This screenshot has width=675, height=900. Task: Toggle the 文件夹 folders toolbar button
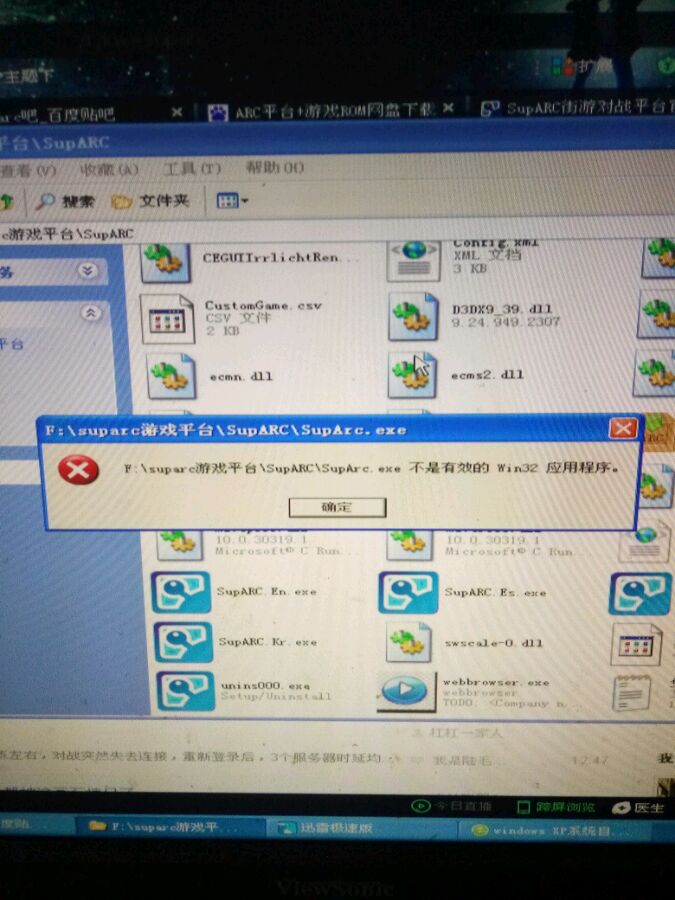coord(150,201)
